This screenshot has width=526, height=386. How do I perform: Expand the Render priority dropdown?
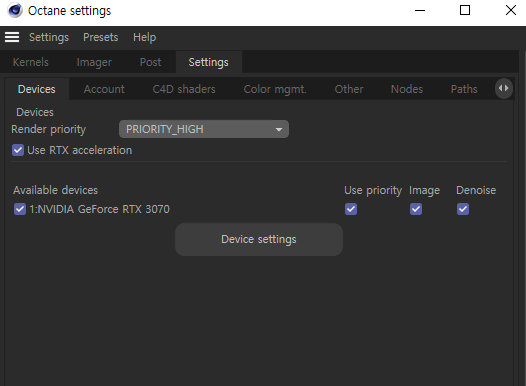(204, 129)
